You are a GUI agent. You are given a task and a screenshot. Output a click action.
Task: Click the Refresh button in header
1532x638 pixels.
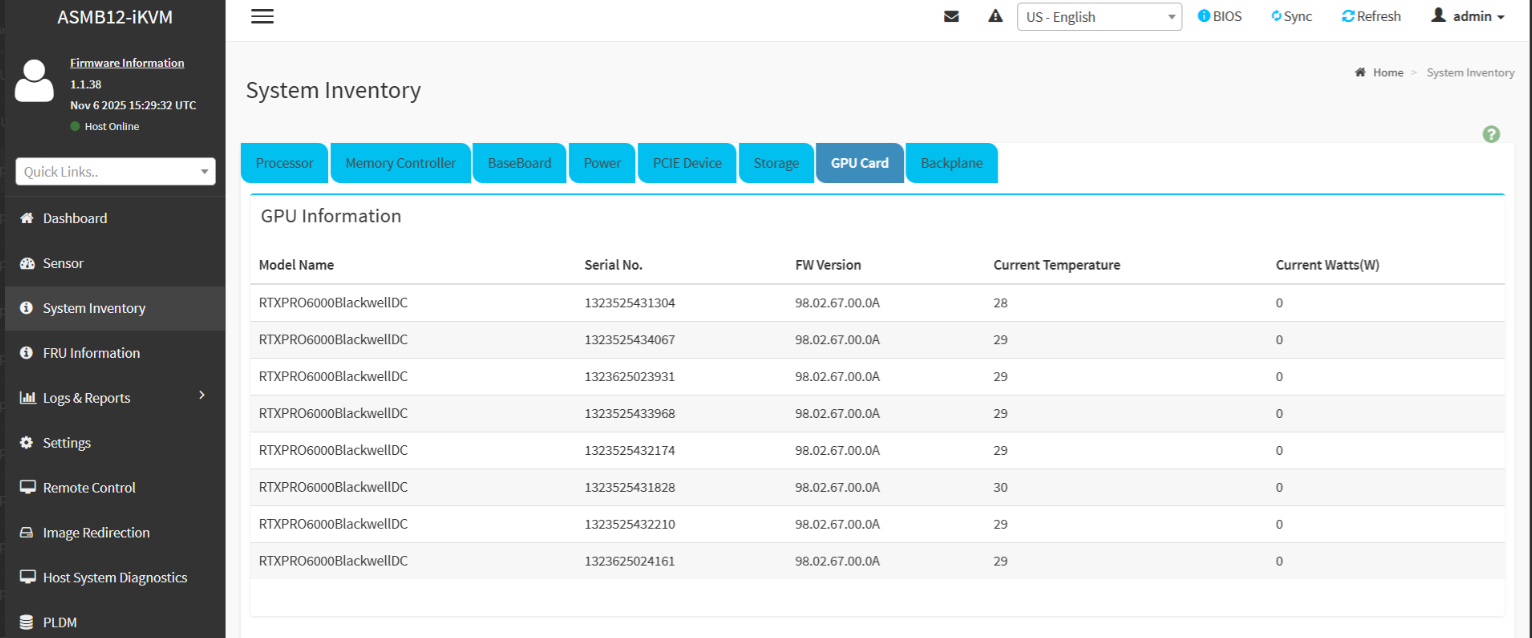1371,16
